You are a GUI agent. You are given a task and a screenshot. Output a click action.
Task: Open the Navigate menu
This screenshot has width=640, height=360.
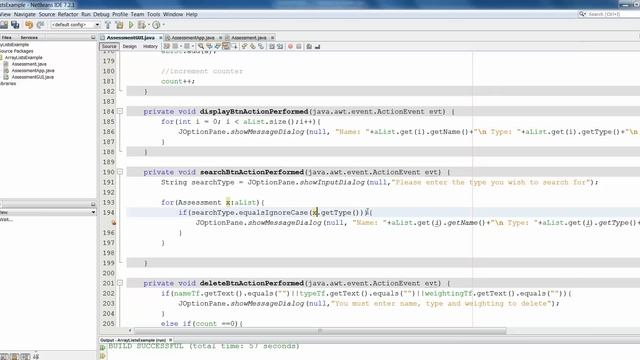click(x=24, y=14)
